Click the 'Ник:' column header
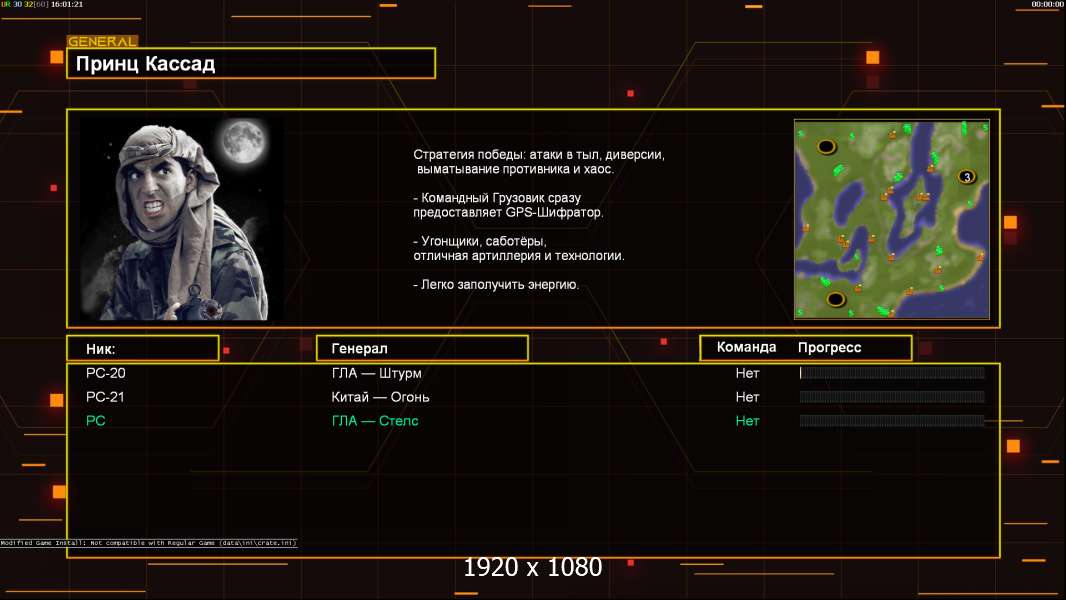The height and width of the screenshot is (600, 1066). (x=143, y=349)
